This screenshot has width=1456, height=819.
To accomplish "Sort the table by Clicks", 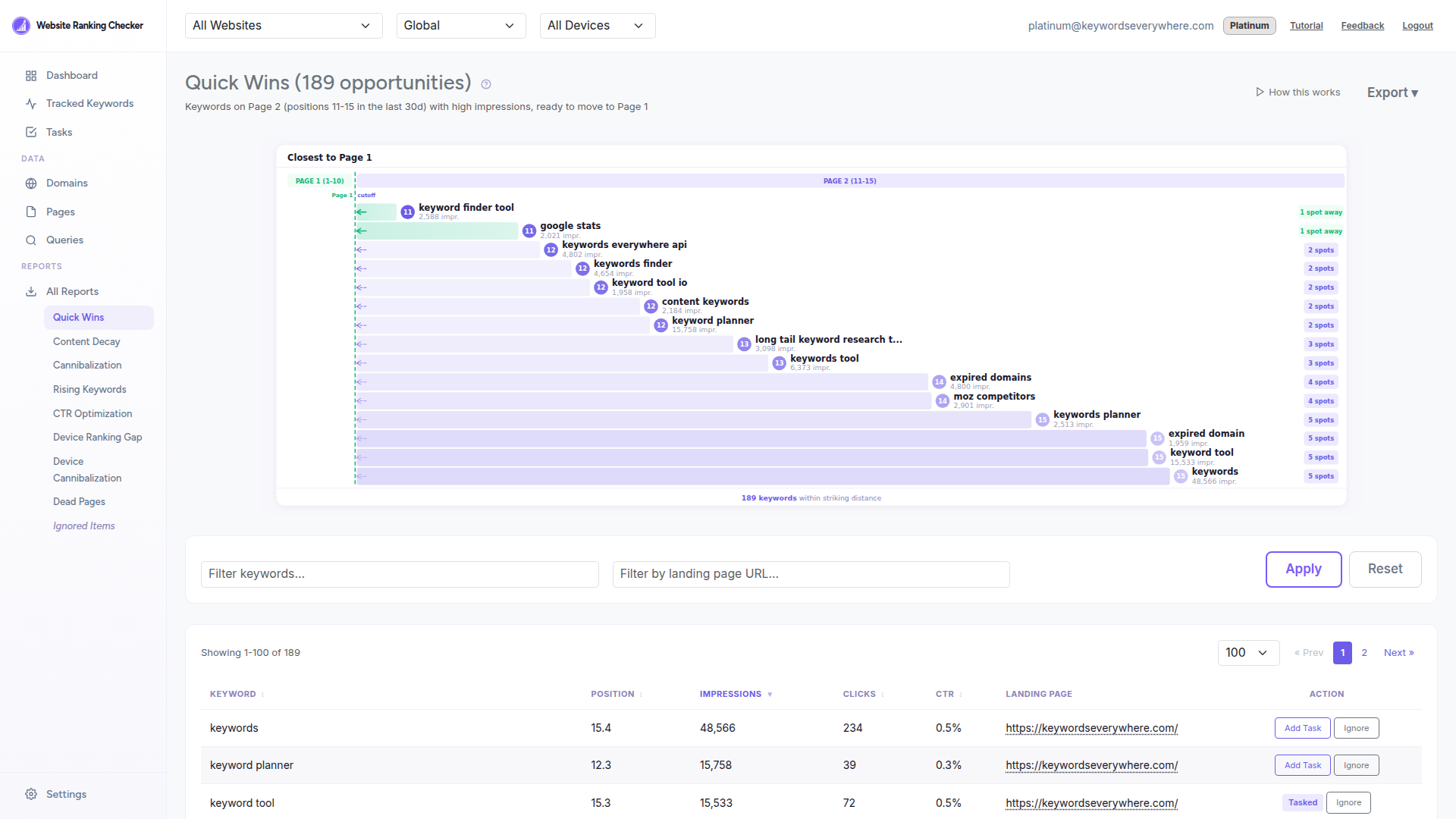I will click(861, 693).
